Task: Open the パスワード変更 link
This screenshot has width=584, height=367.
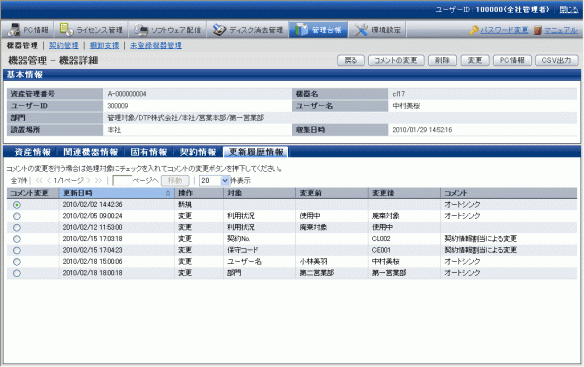Action: 504,30
